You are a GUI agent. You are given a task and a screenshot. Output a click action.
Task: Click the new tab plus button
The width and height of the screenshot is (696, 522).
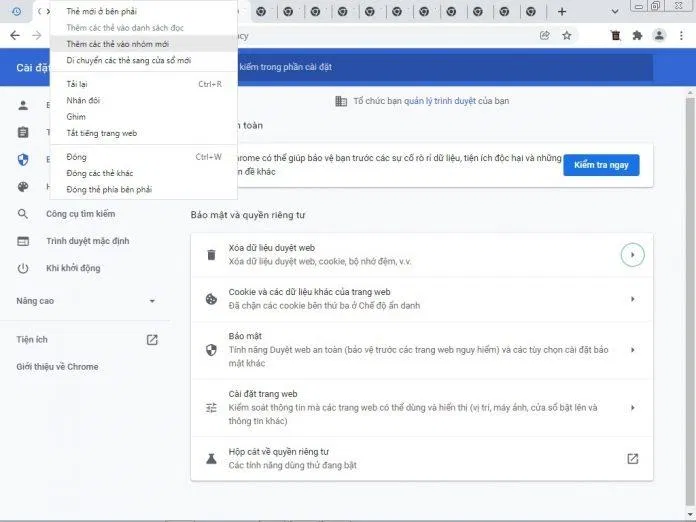(562, 11)
